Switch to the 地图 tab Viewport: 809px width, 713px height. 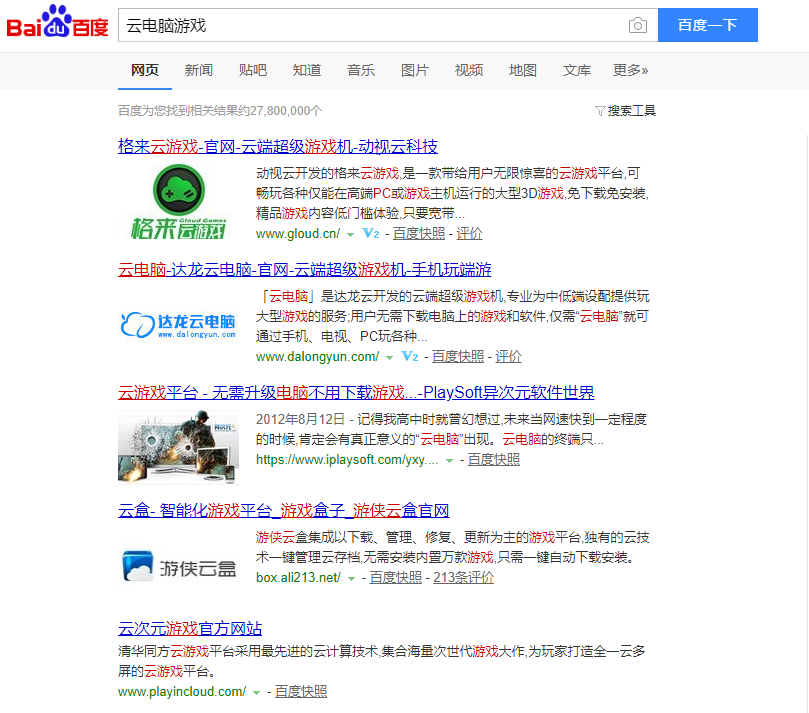click(522, 70)
